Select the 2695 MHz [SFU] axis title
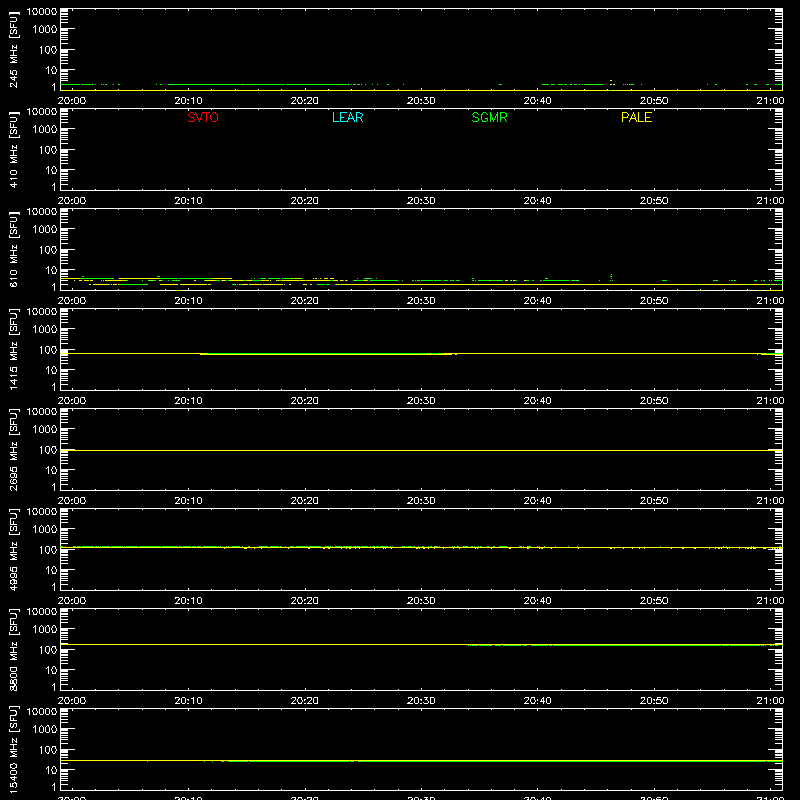Screen dimensions: 800x800 pyautogui.click(x=13, y=449)
